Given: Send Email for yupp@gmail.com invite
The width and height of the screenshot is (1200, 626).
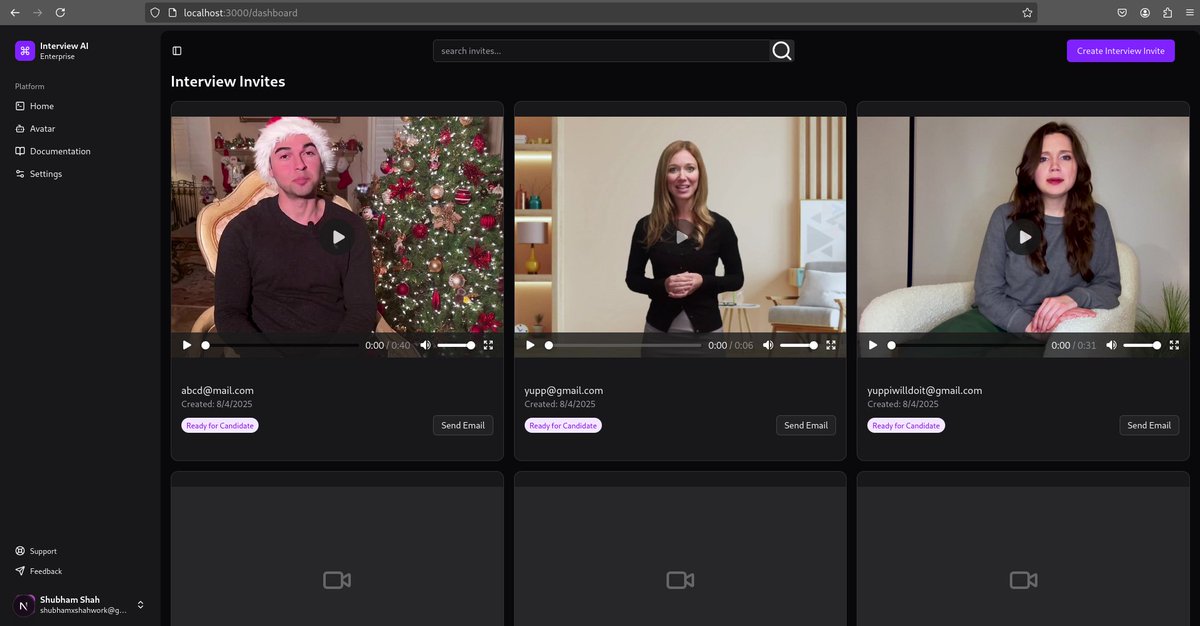Looking at the screenshot, I should click(x=806, y=425).
